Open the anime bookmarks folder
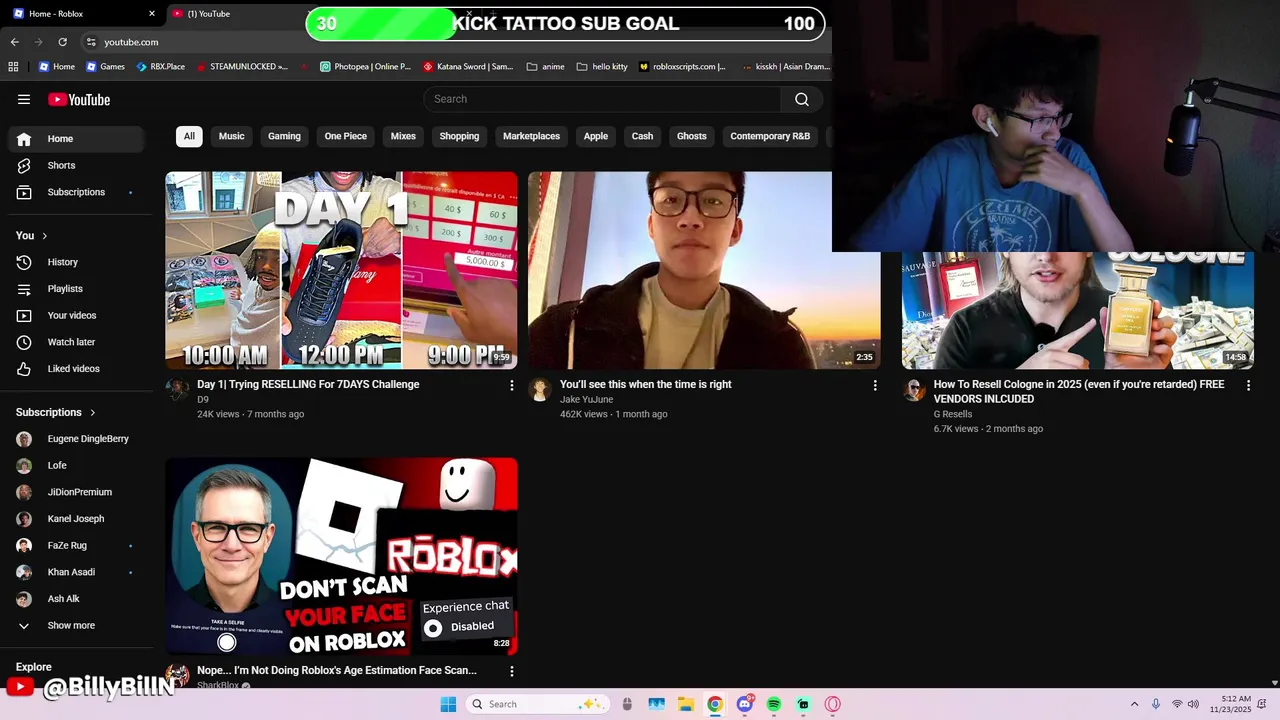 tap(546, 67)
